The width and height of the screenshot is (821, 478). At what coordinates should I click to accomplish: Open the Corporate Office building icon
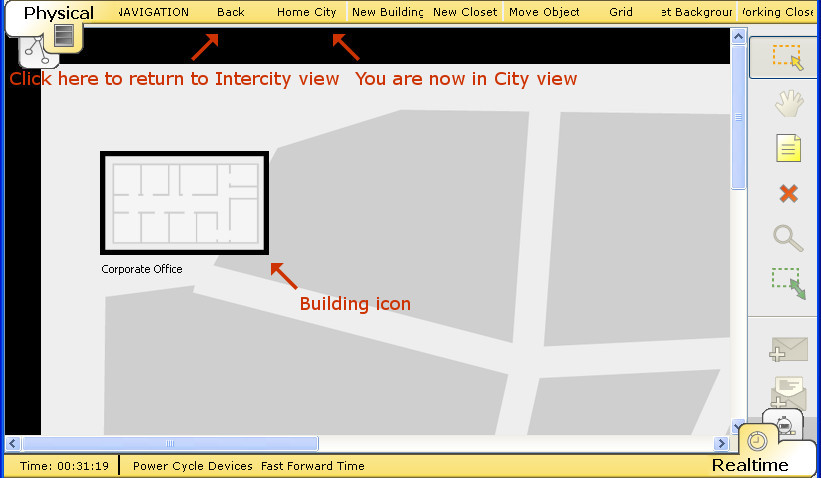click(184, 203)
